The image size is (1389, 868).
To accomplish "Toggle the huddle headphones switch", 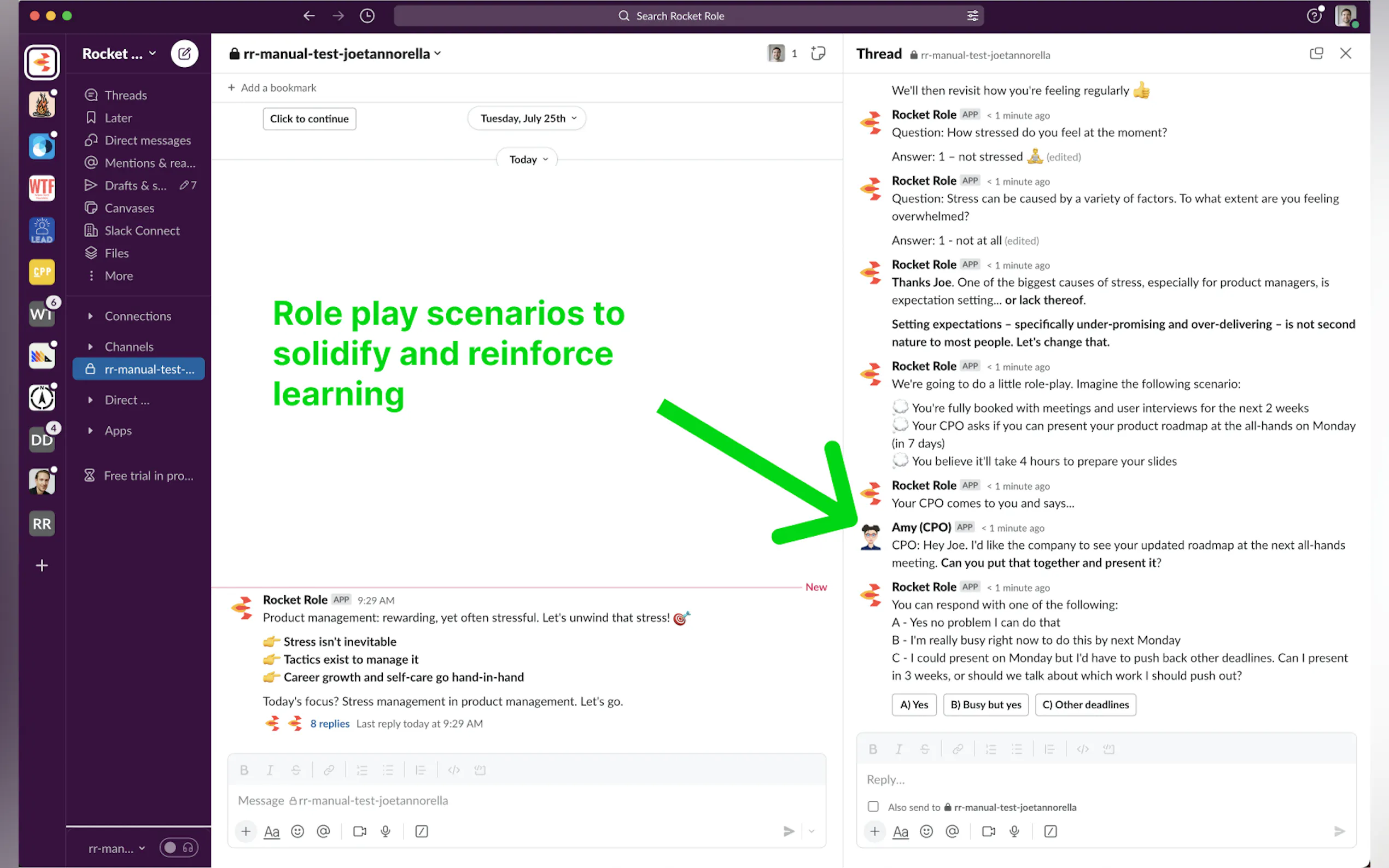I will coord(179,848).
